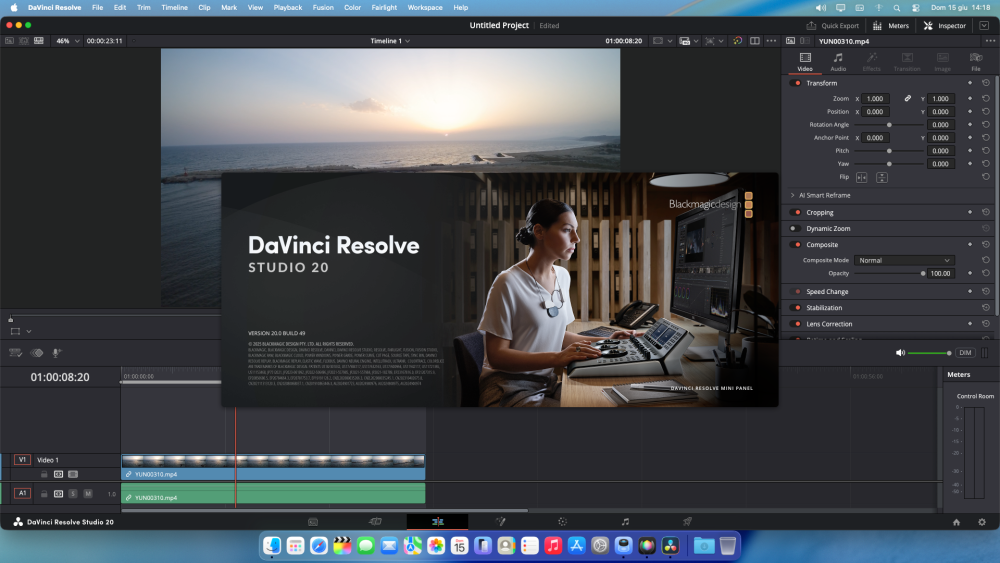Open the Edit page icon

[438, 522]
